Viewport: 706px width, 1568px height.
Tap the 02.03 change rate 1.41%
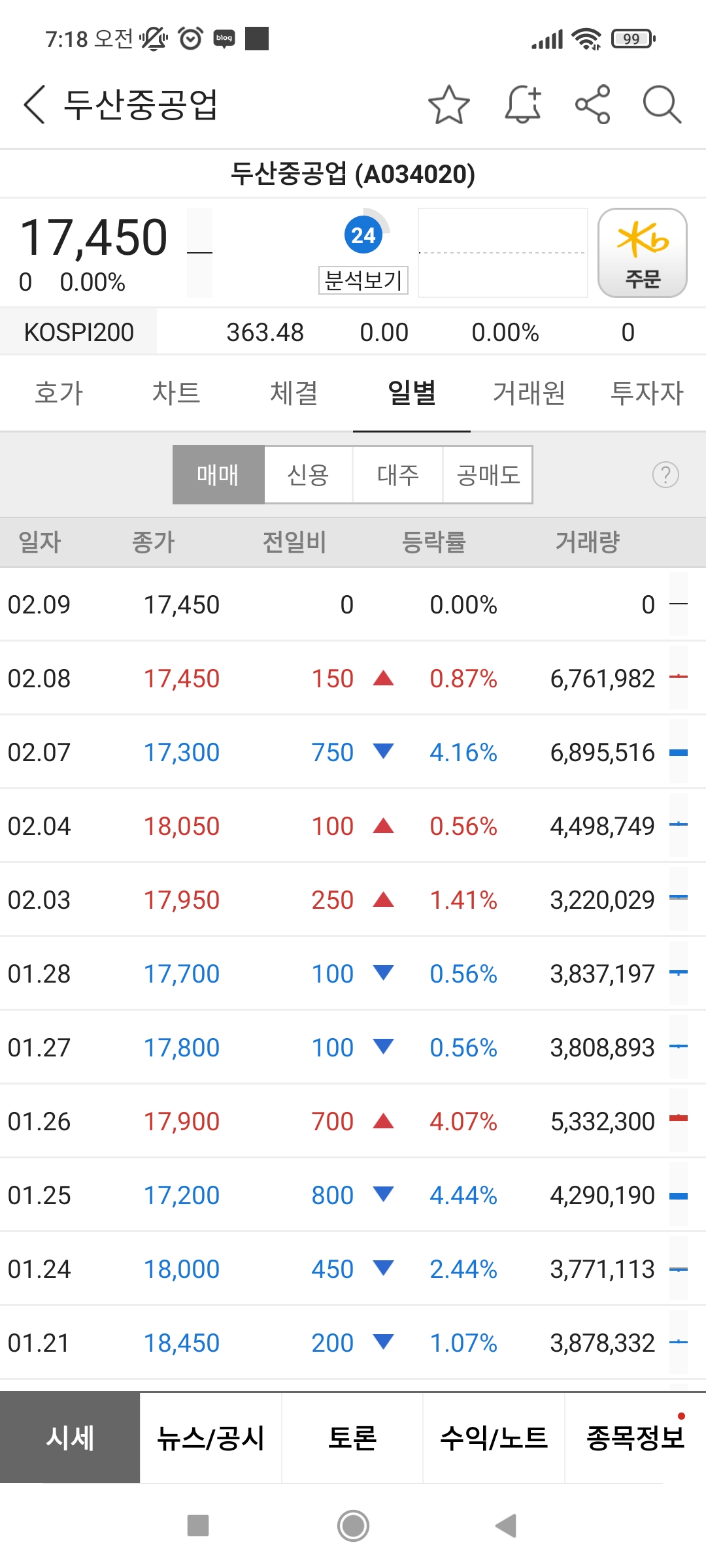[x=463, y=900]
